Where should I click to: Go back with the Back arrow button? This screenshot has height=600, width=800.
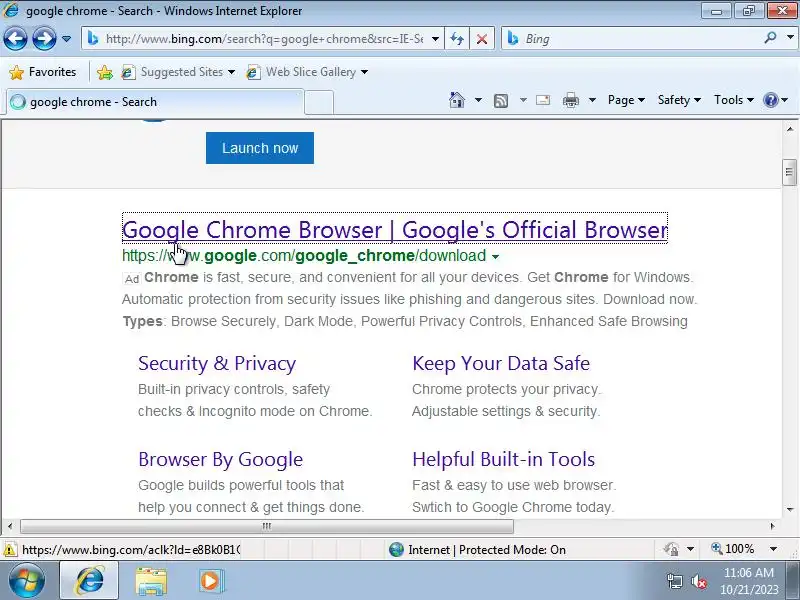click(15, 39)
